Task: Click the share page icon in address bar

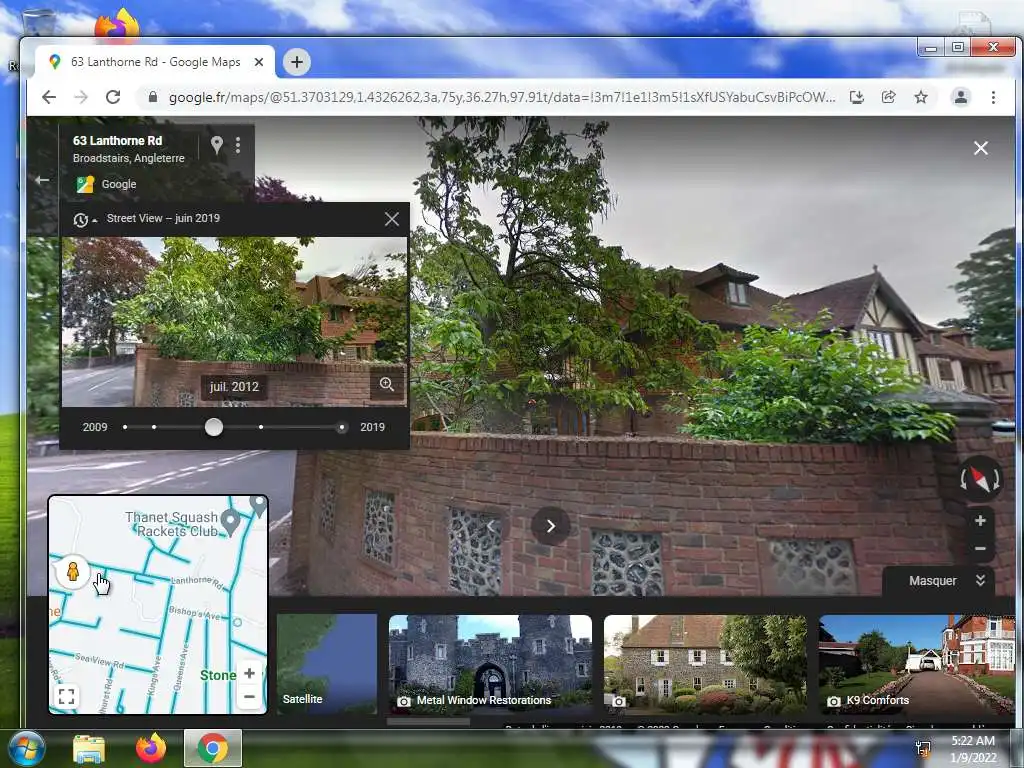Action: (888, 97)
